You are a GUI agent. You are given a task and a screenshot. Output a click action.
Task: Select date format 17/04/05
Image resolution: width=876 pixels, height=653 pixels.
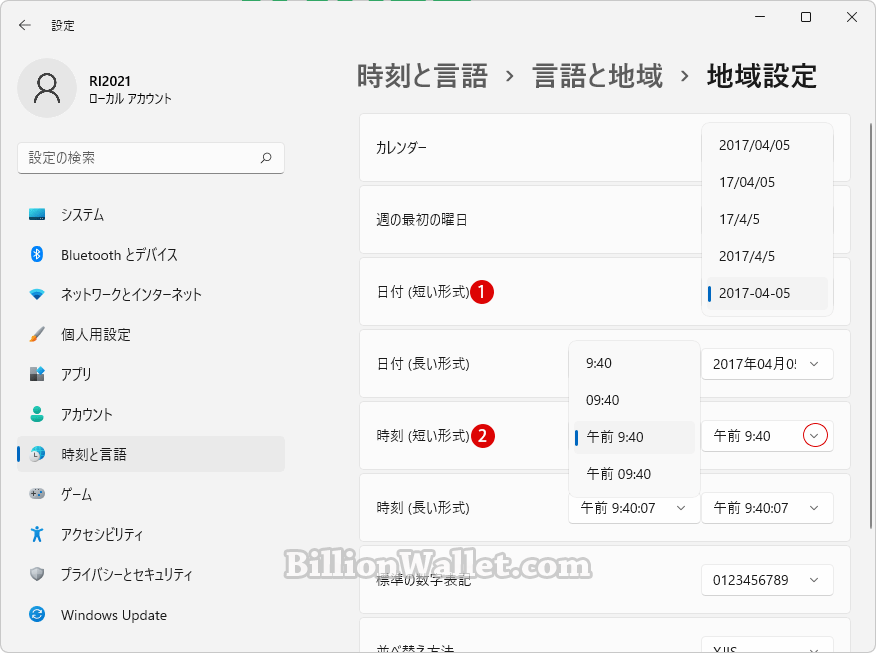[x=767, y=182]
